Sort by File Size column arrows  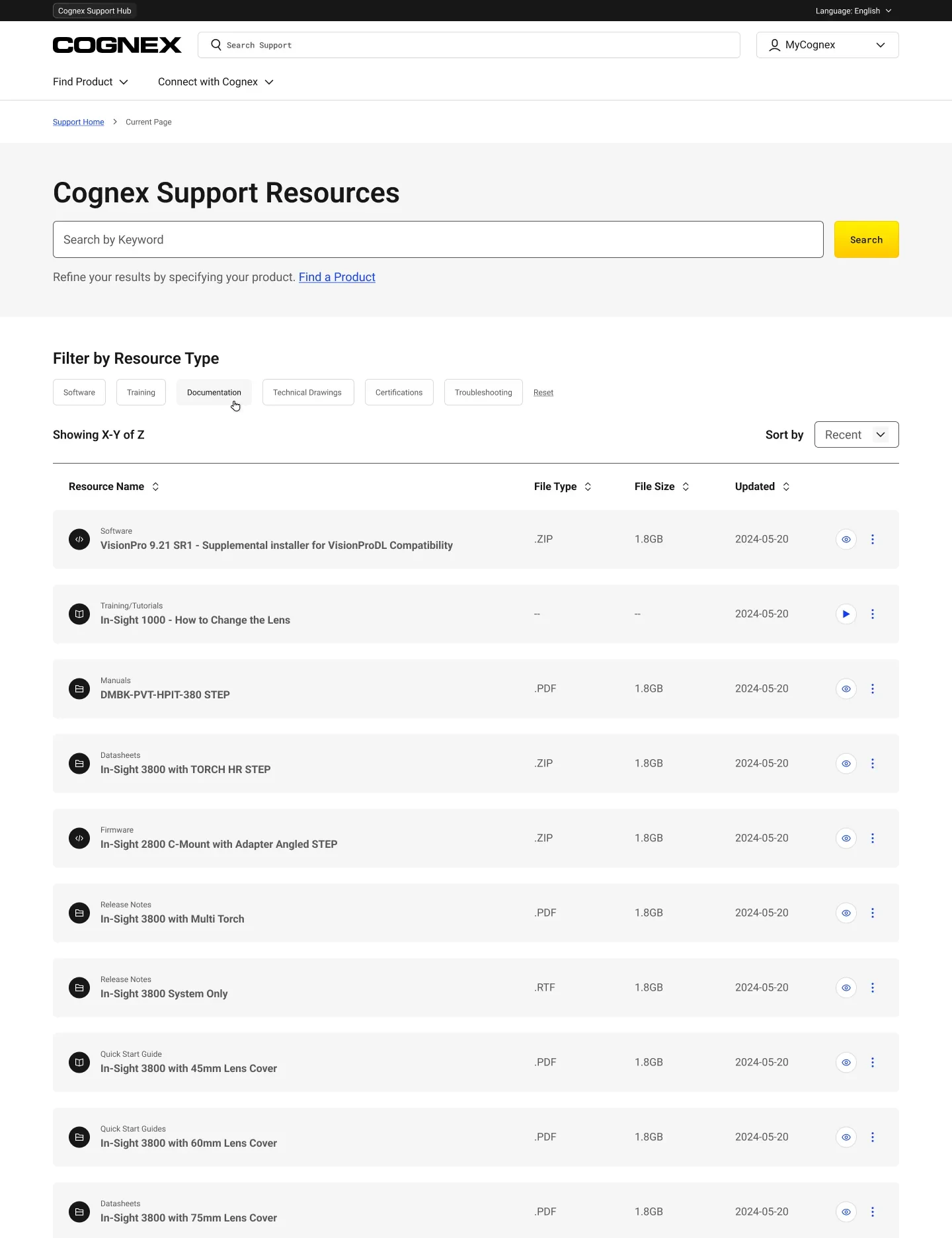[686, 487]
